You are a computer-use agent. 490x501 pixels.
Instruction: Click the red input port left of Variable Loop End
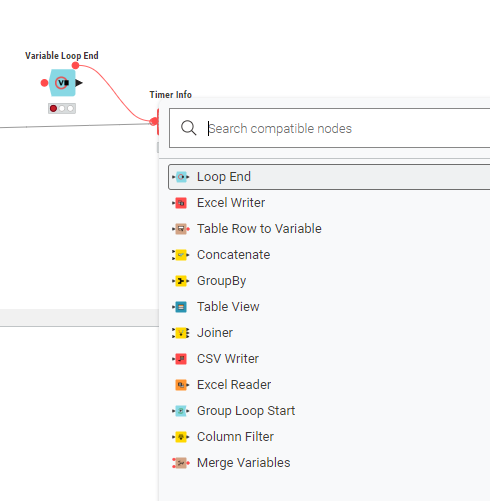point(44,83)
